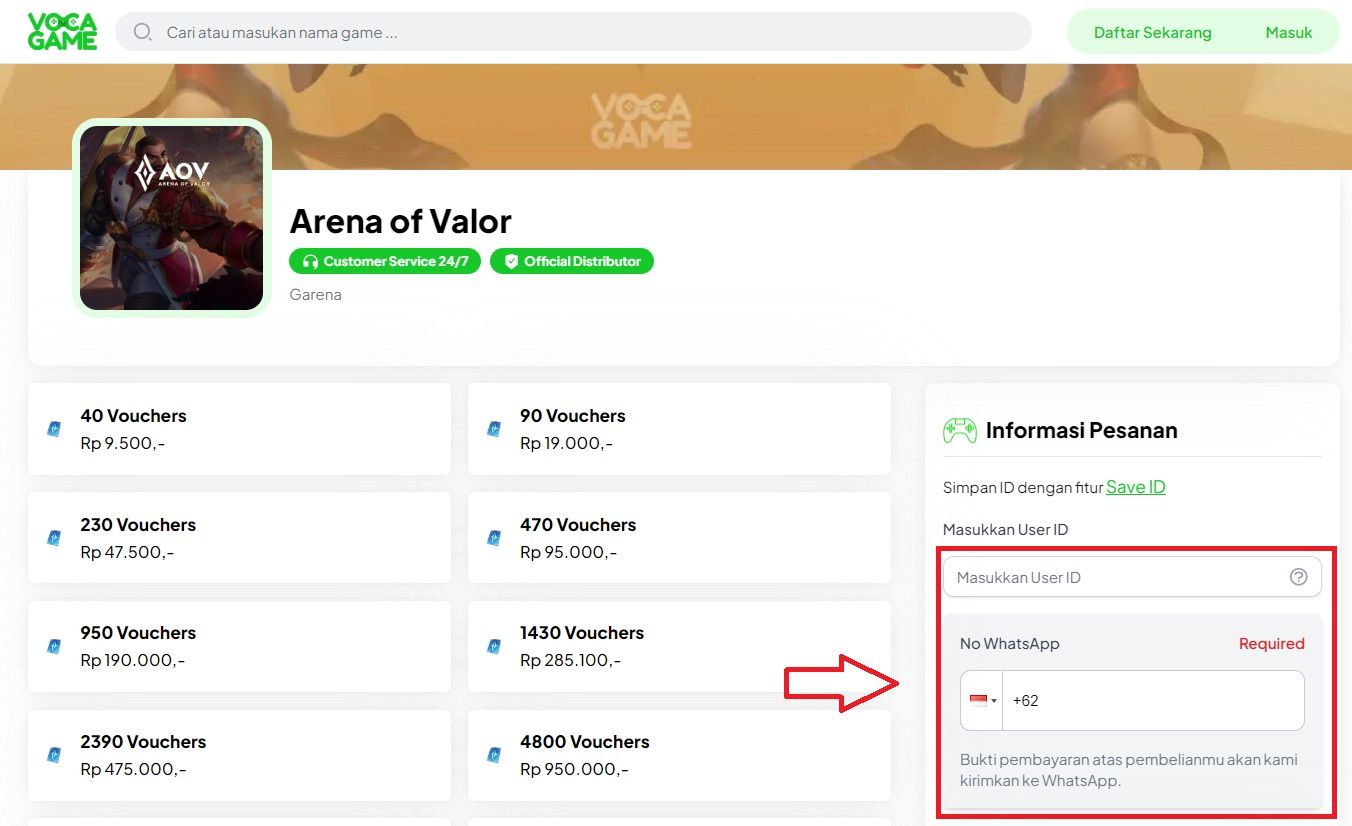Screen dimensions: 1352x826
Task: Click voucher icon beside 90 Vouchers
Action: tap(494, 429)
